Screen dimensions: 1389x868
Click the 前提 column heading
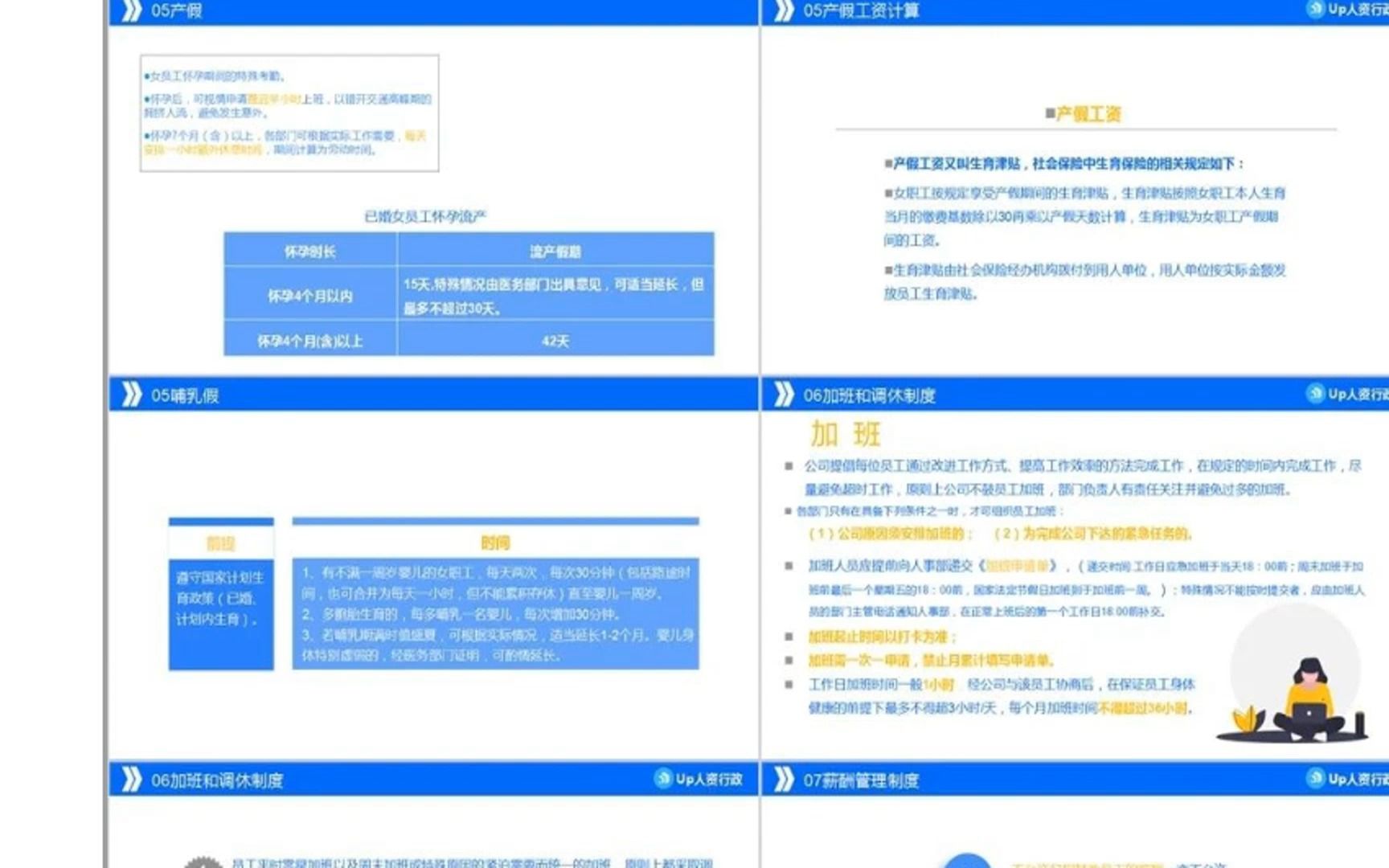pos(221,543)
